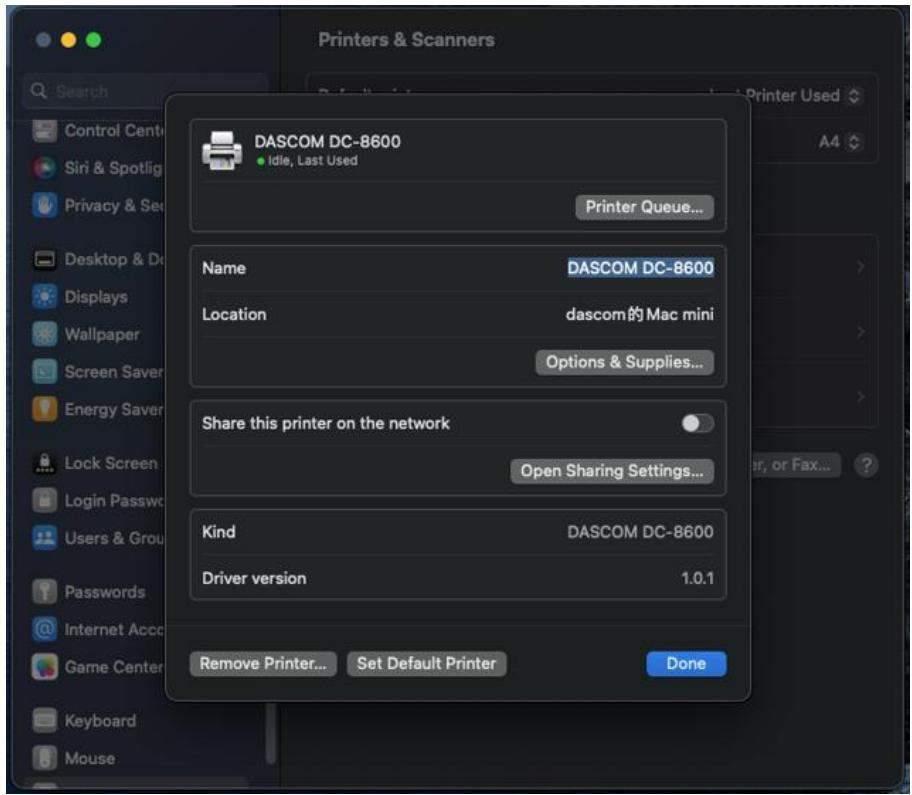Select Displays label in sidebar

click(96, 297)
